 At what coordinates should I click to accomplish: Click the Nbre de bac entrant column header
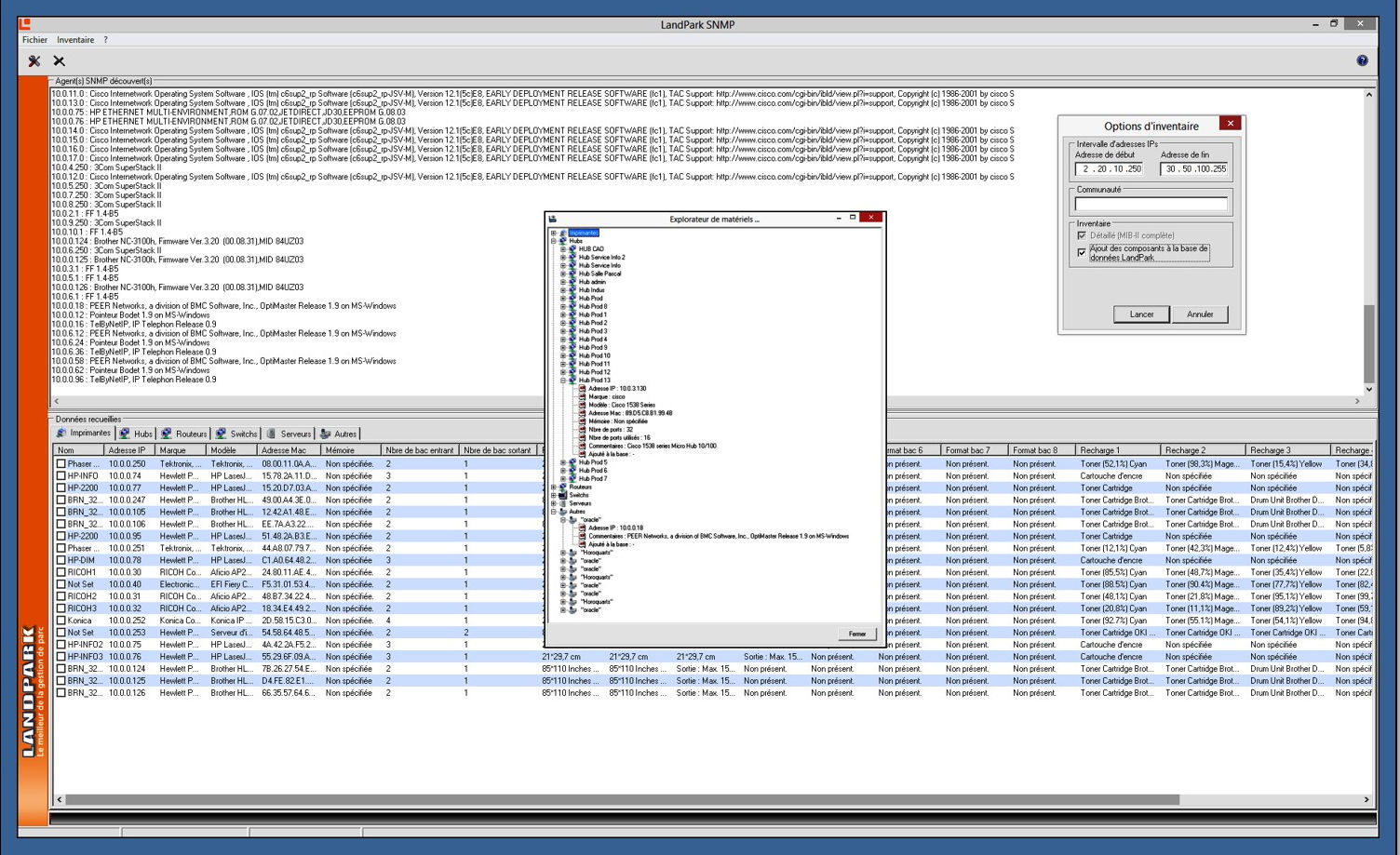click(x=421, y=450)
